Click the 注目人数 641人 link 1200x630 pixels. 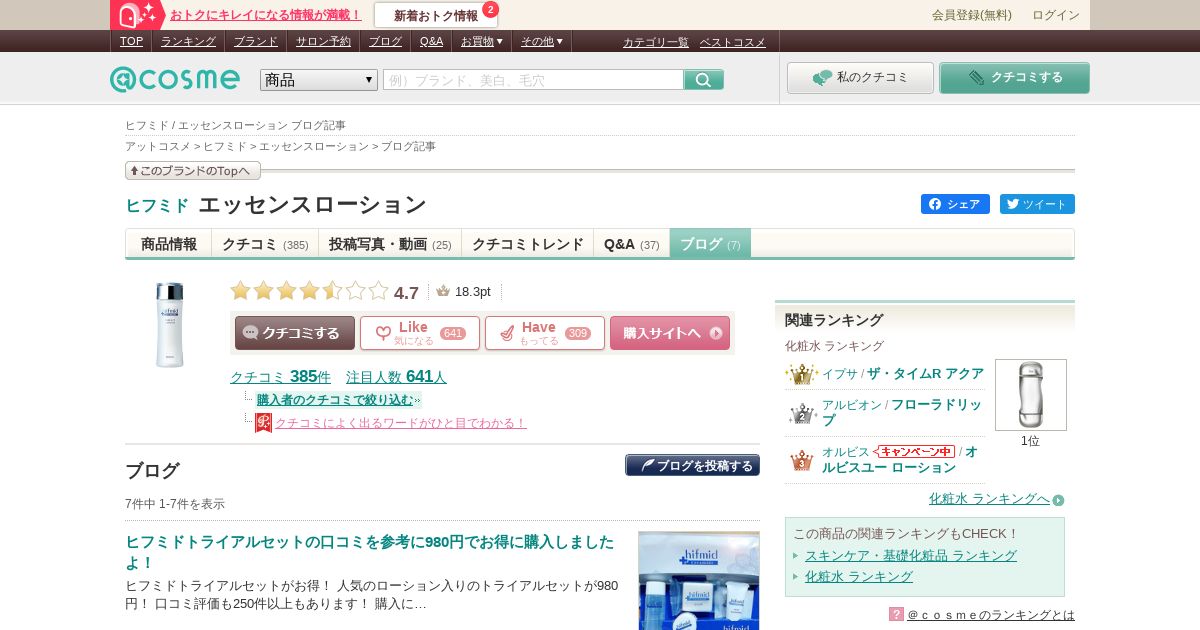click(396, 377)
